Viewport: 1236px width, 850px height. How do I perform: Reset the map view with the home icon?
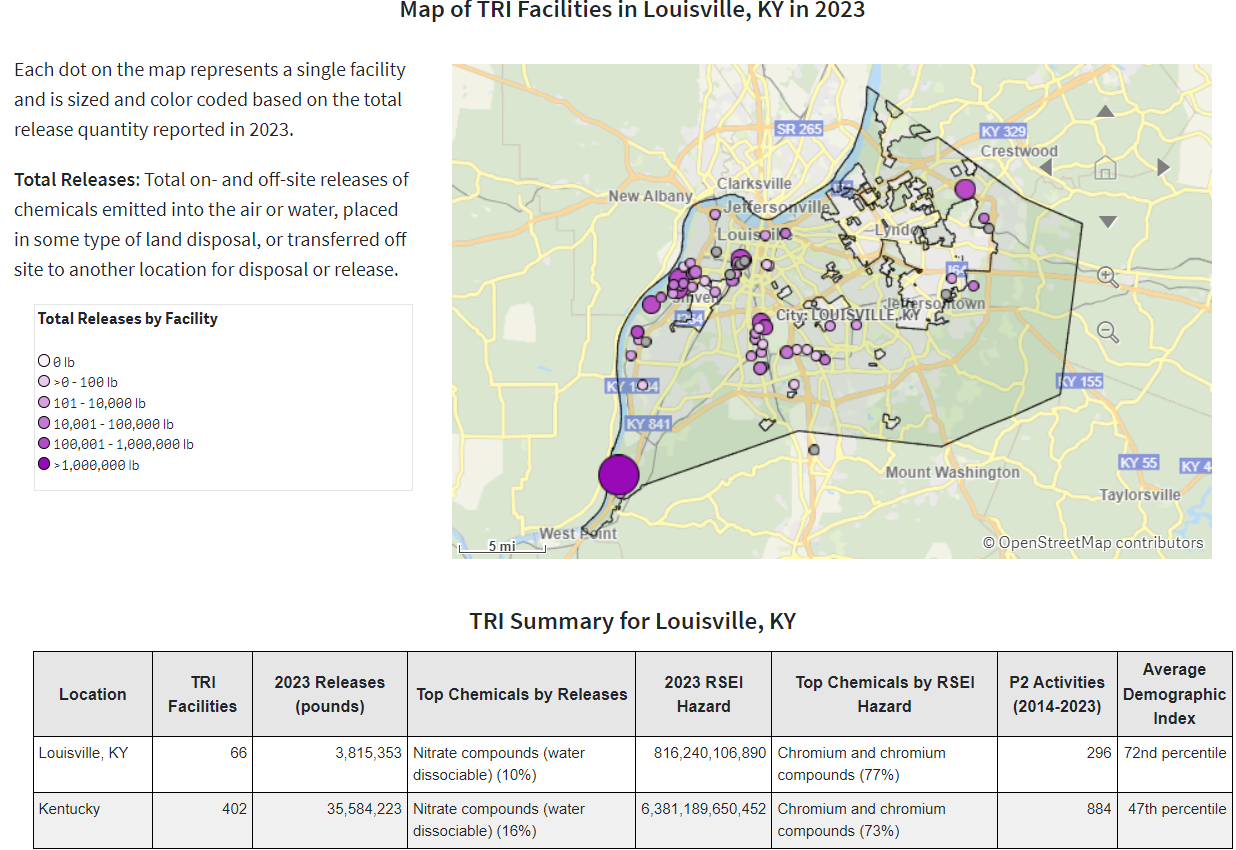coord(1105,167)
